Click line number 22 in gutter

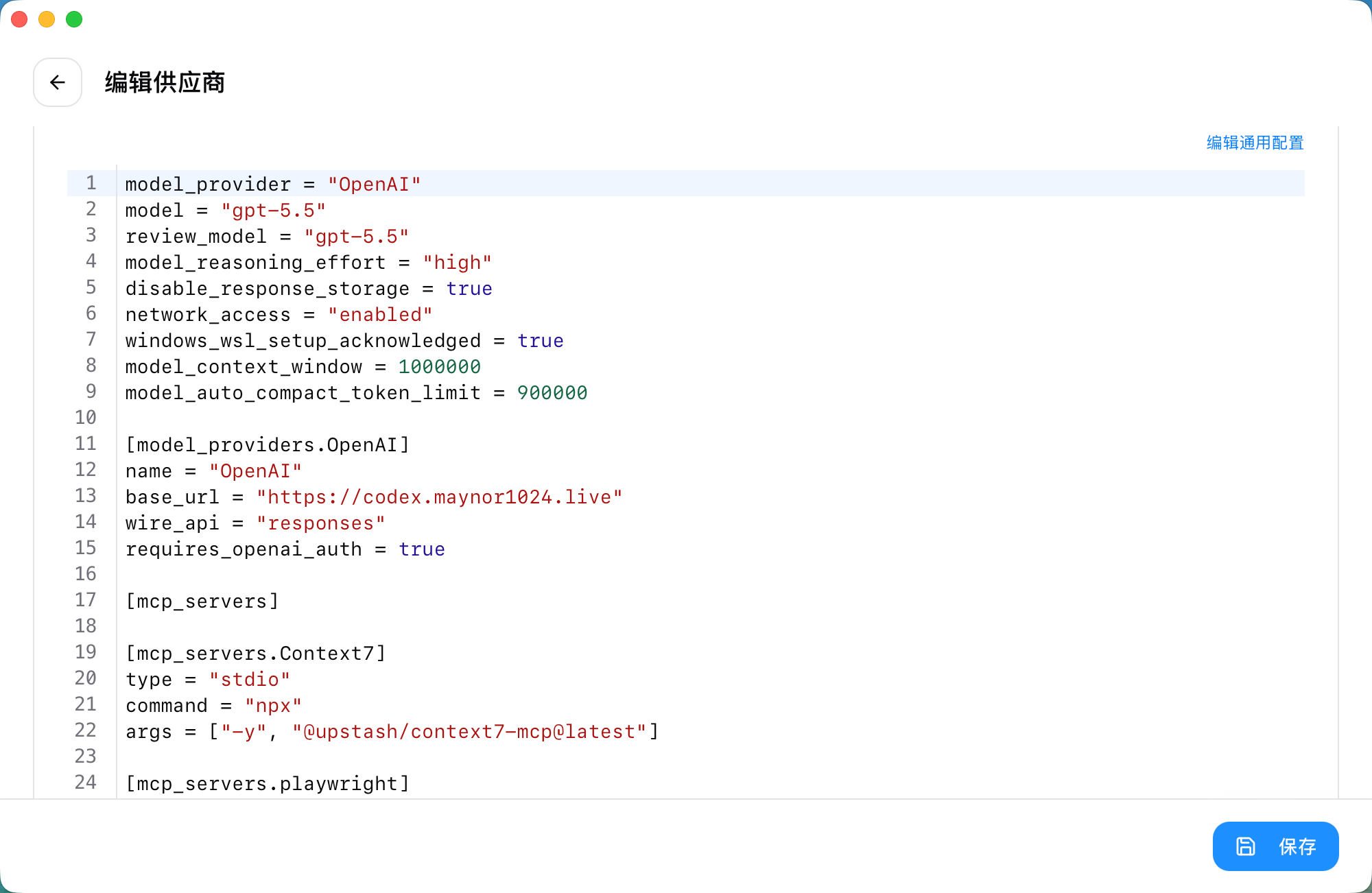pos(86,730)
